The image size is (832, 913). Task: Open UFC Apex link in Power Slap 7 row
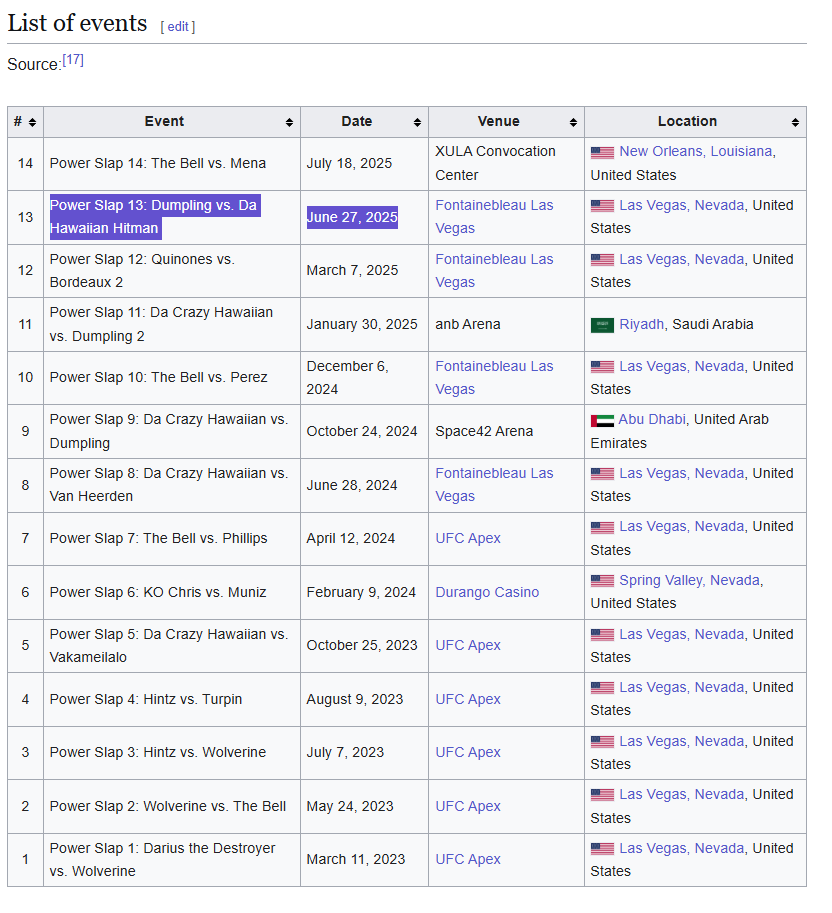click(468, 539)
